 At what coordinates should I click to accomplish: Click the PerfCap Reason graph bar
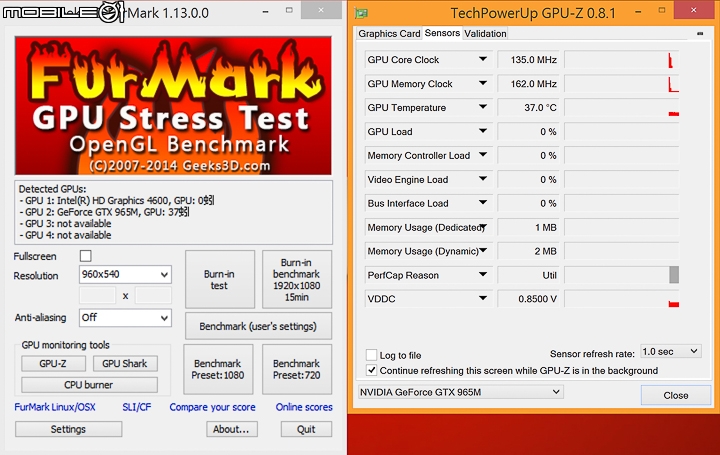point(674,275)
